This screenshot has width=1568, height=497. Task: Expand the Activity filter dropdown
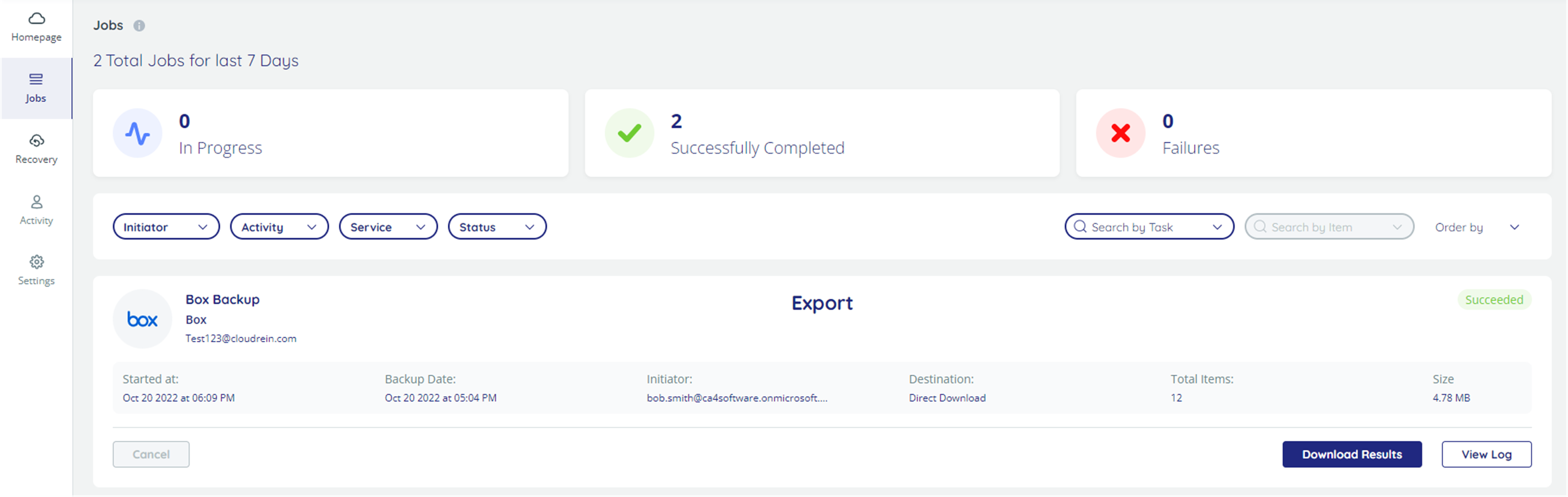pyautogui.click(x=279, y=226)
